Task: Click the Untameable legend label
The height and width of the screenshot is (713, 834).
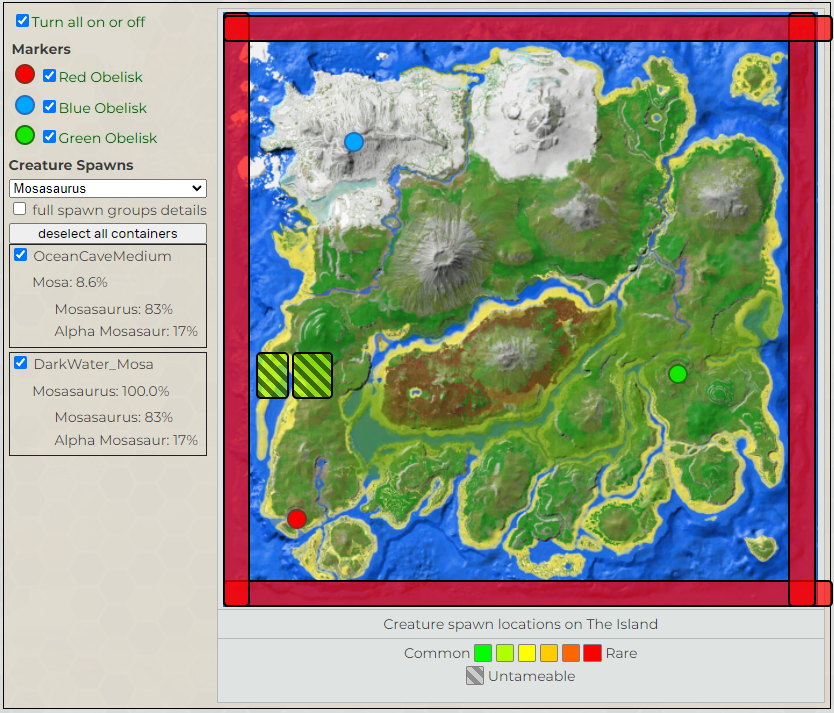Action: click(x=531, y=676)
